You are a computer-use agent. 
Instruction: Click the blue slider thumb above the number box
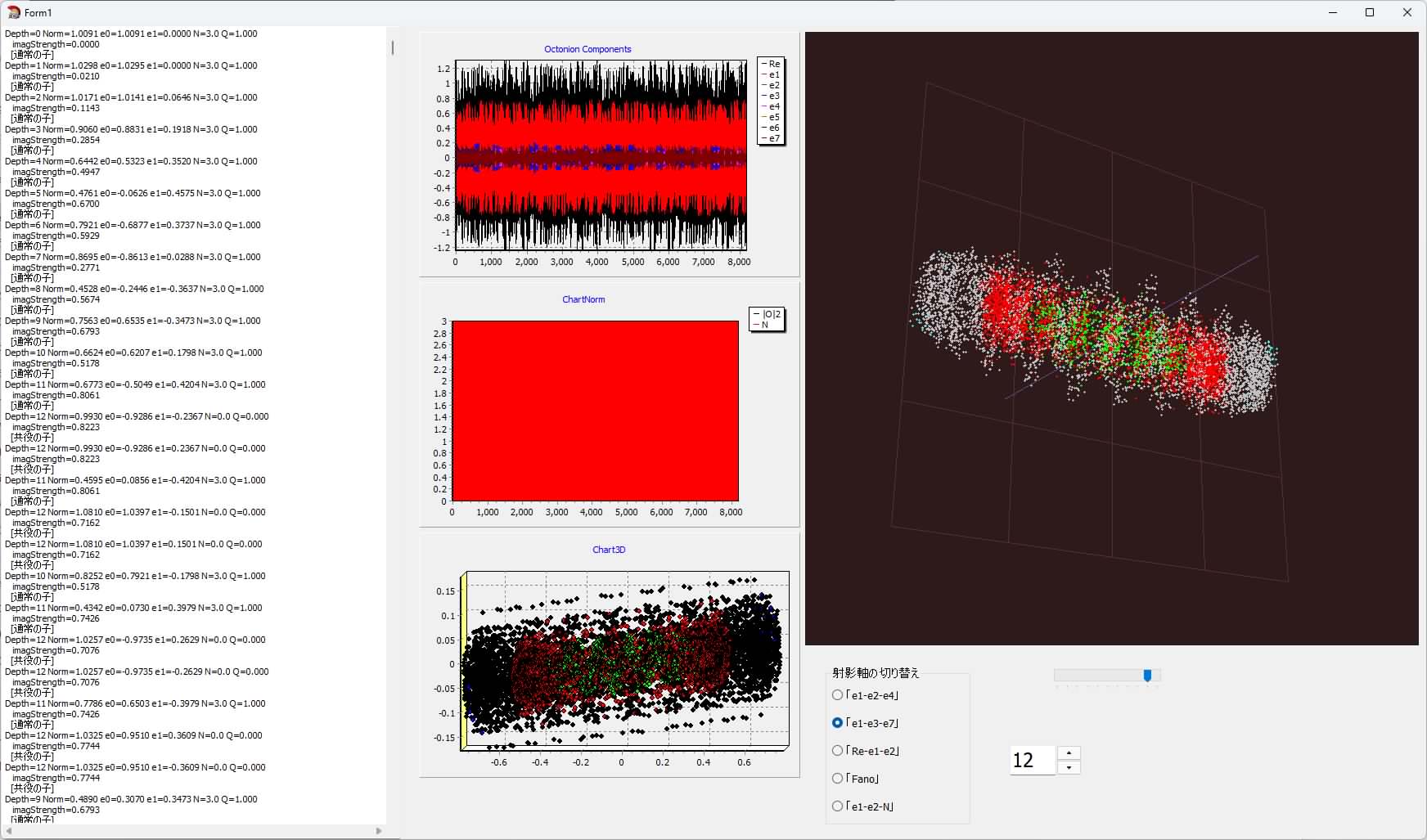(x=1147, y=675)
